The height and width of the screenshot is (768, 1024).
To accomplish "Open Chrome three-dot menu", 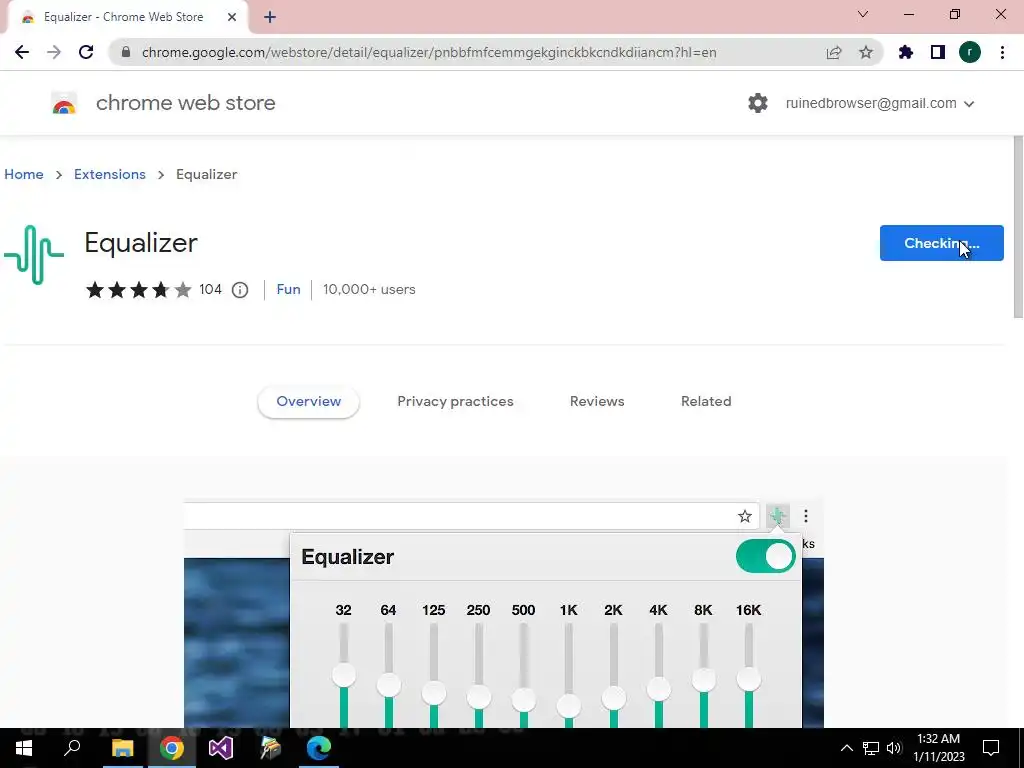I will pos(1002,52).
